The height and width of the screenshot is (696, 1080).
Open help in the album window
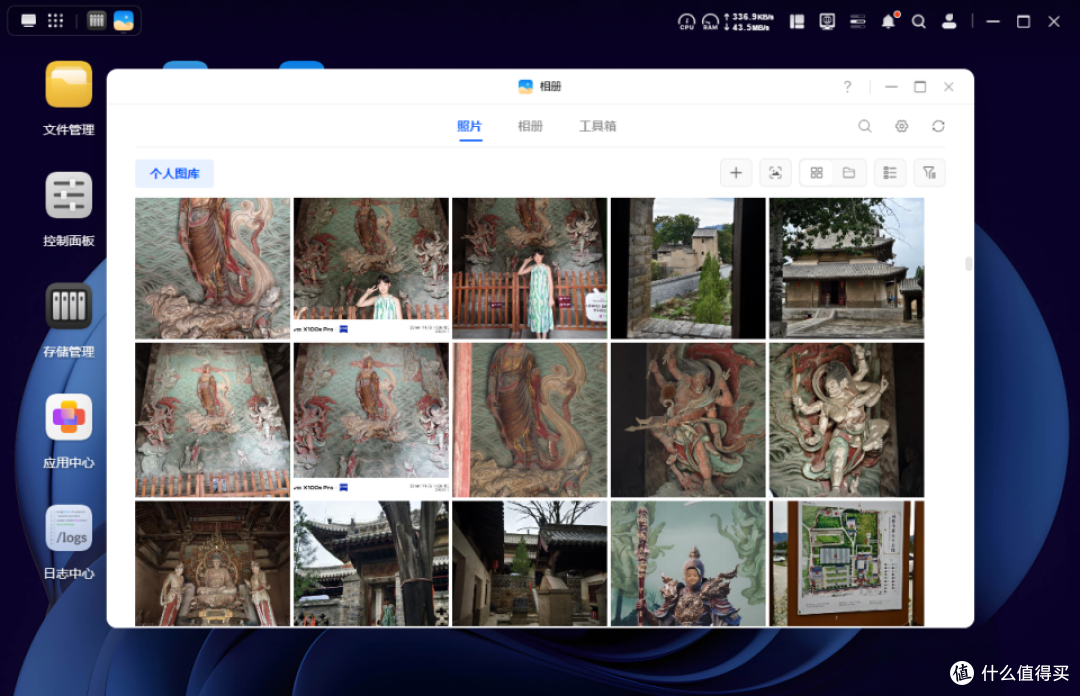(x=847, y=86)
